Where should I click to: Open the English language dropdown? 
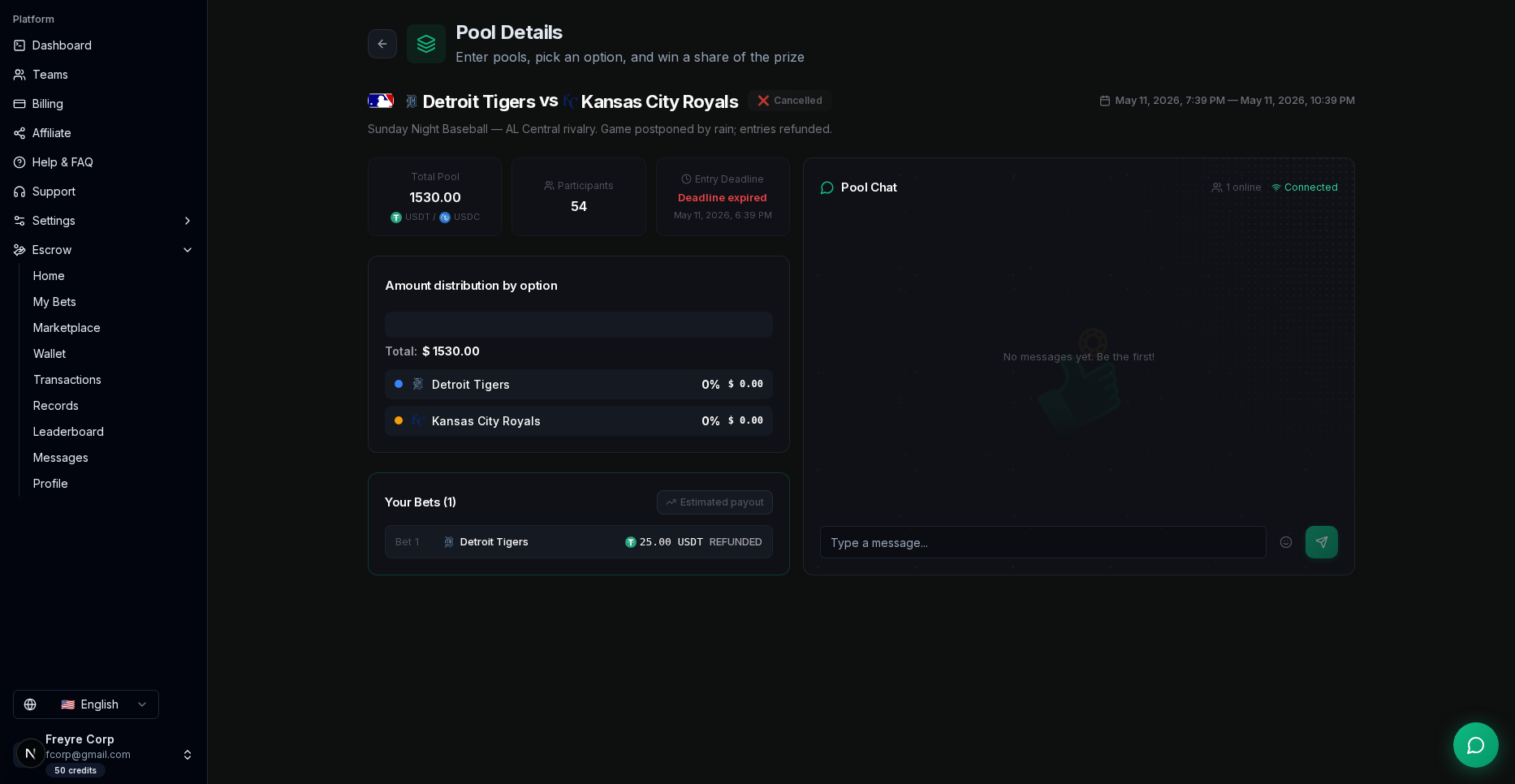[86, 704]
